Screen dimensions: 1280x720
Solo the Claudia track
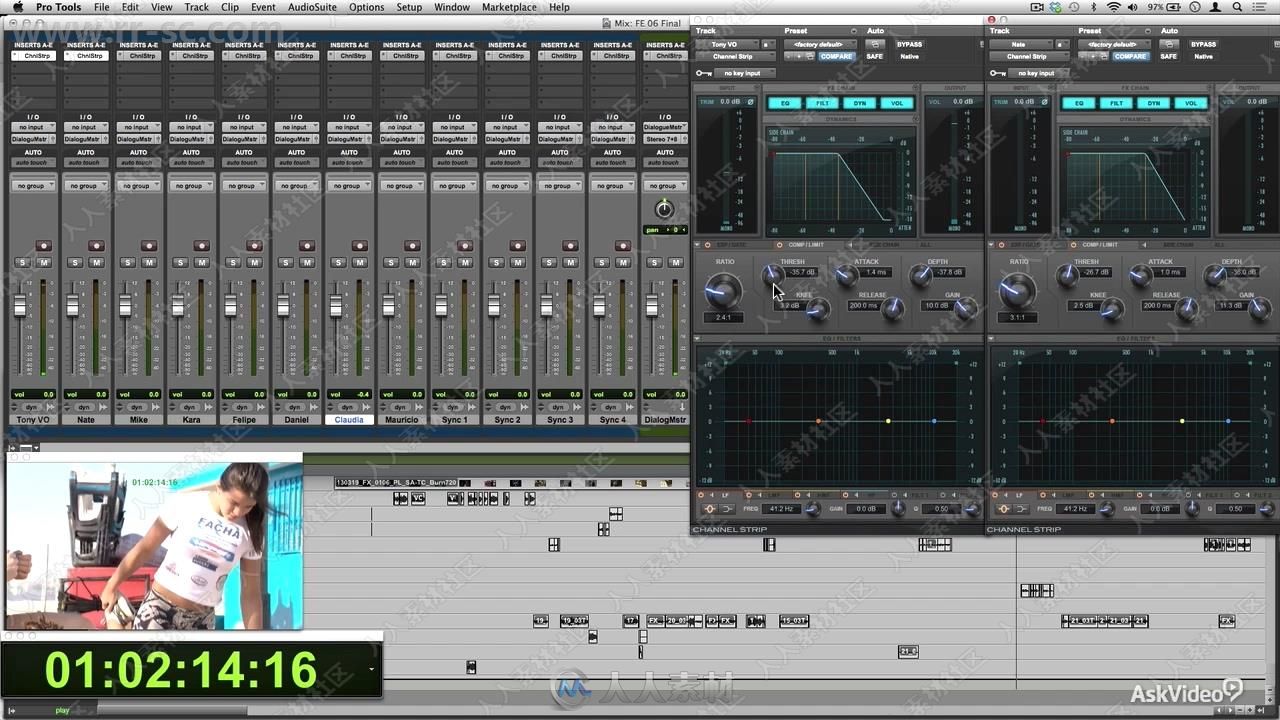tap(338, 262)
